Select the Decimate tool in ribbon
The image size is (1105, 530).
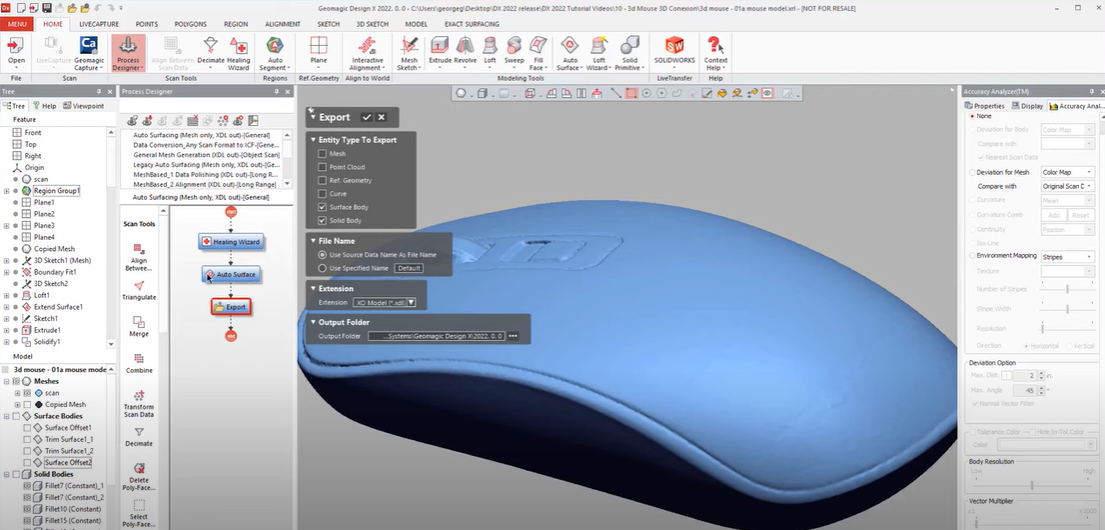pos(210,53)
